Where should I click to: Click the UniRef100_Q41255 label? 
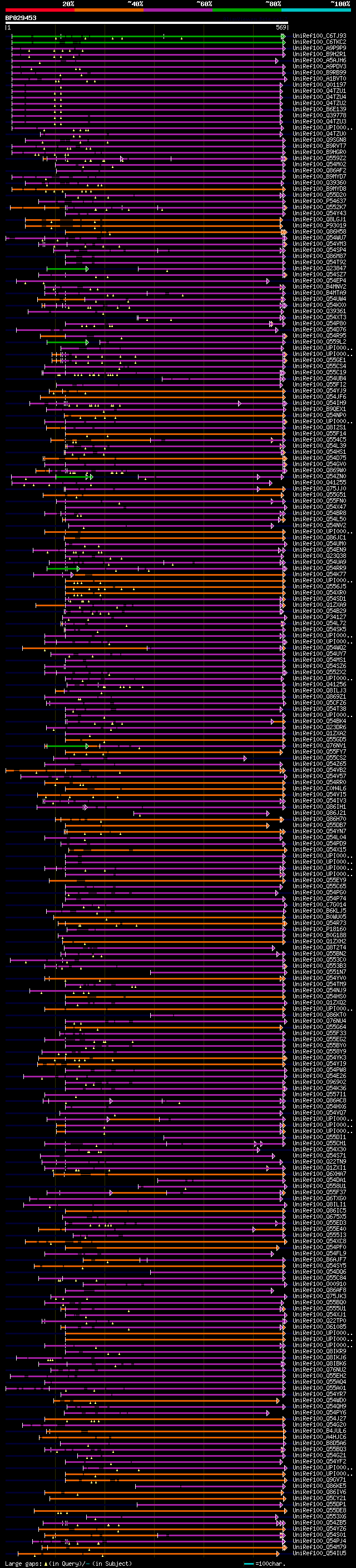tap(319, 483)
